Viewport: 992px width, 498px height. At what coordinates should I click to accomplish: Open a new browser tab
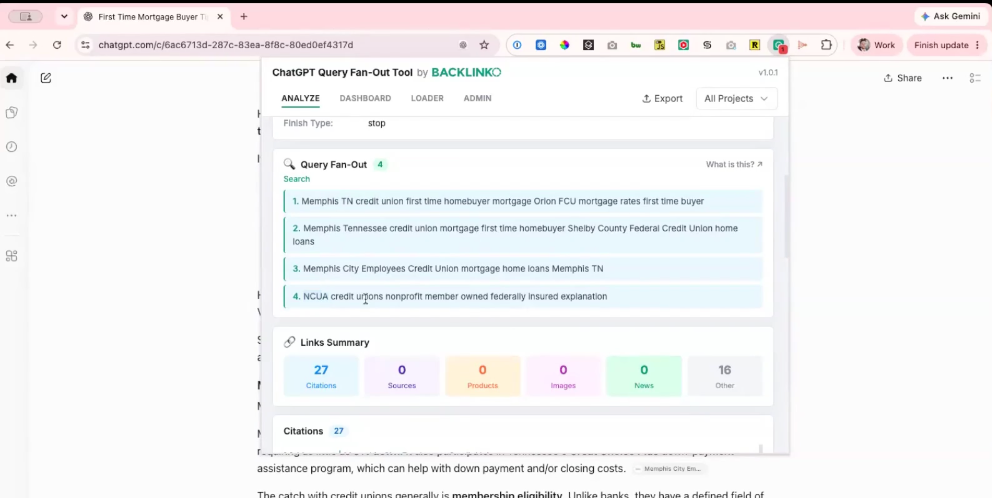pyautogui.click(x=244, y=16)
